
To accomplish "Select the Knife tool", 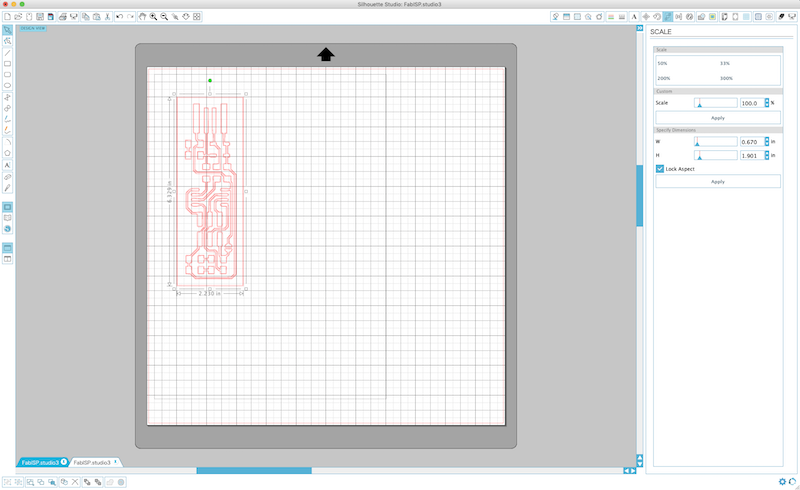I will 8,188.
